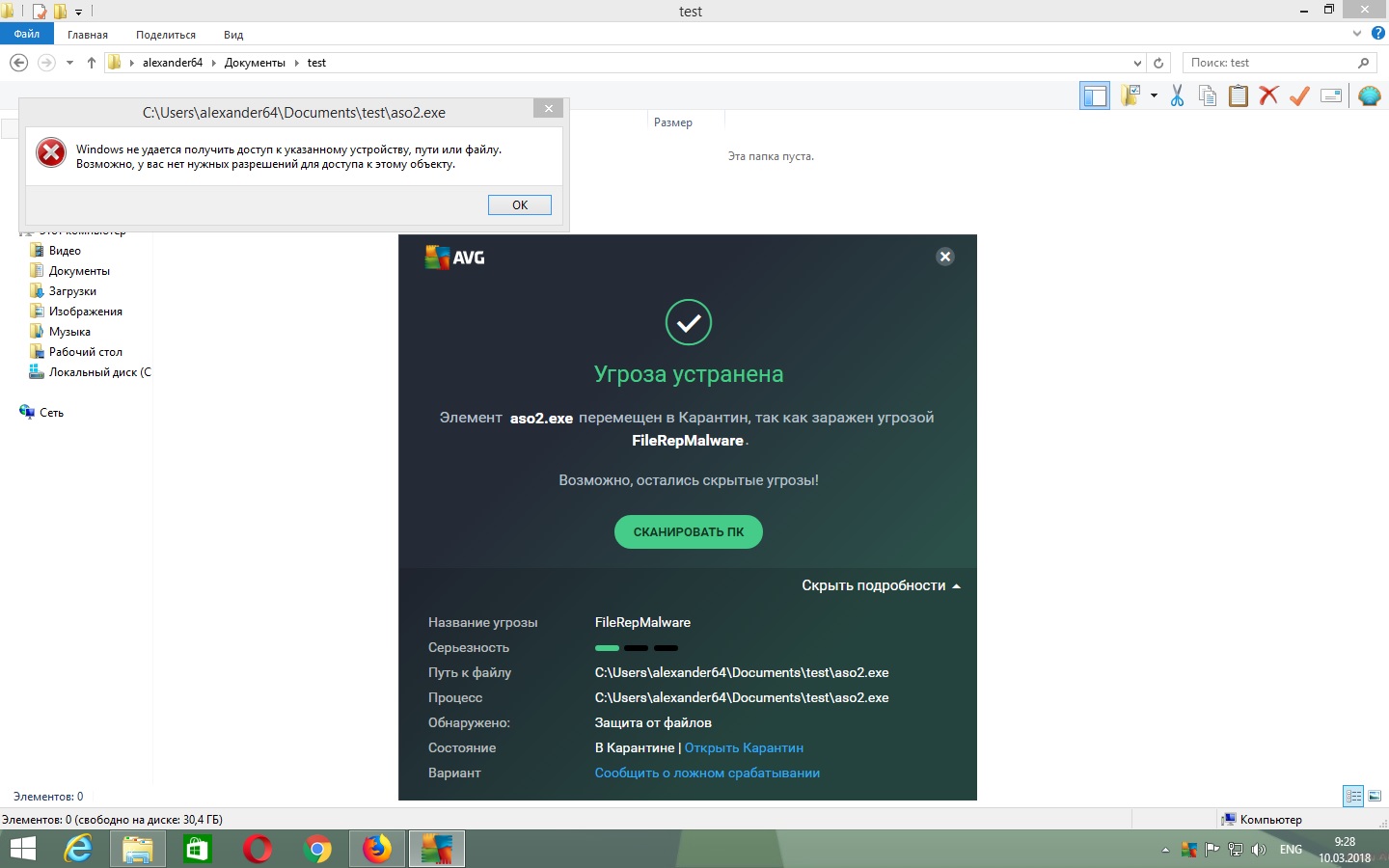The image size is (1389, 868).
Task: Expand the address bar history dropdown
Action: 1137,63
